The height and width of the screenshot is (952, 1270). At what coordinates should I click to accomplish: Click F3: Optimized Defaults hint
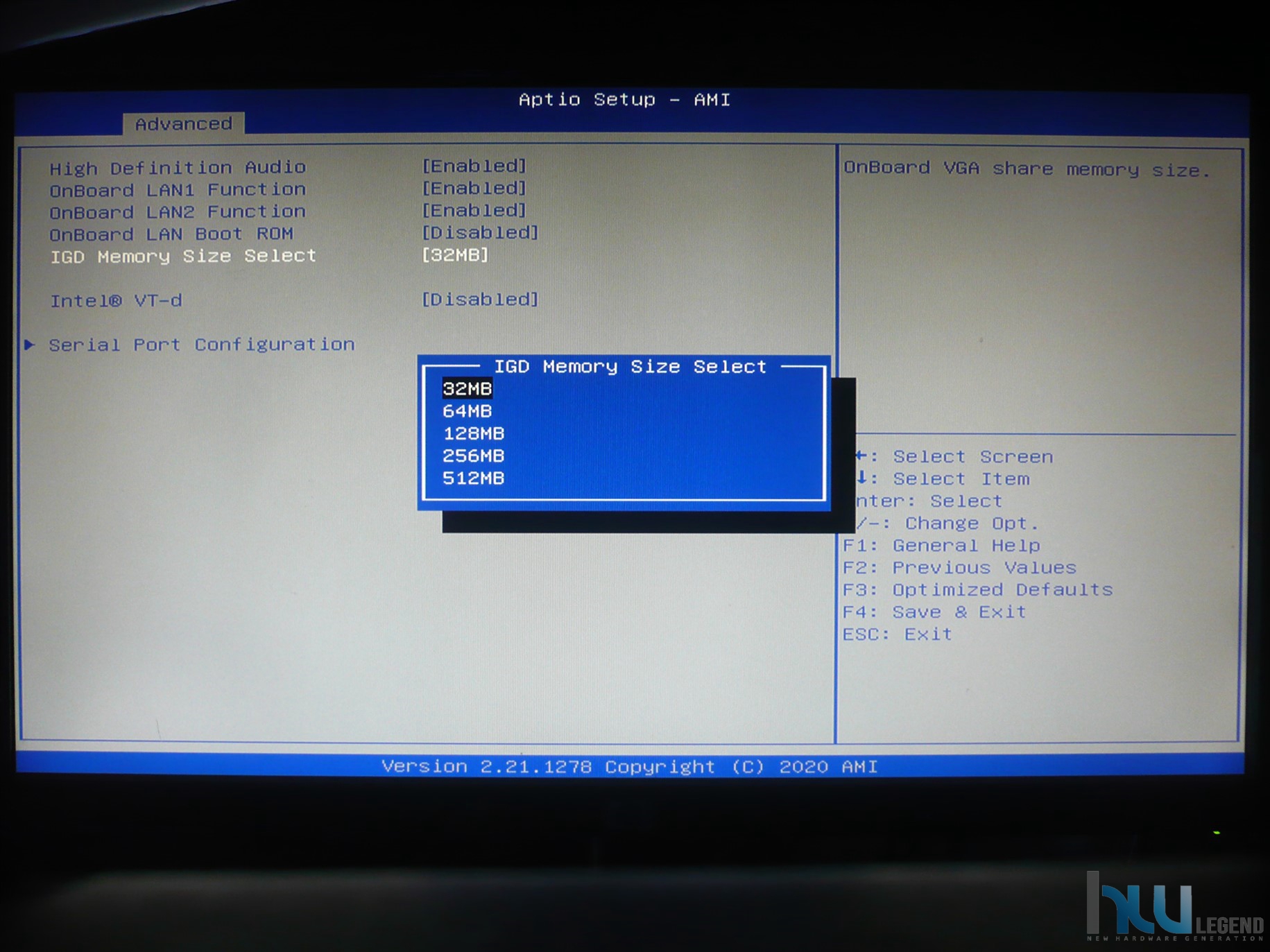(x=978, y=590)
